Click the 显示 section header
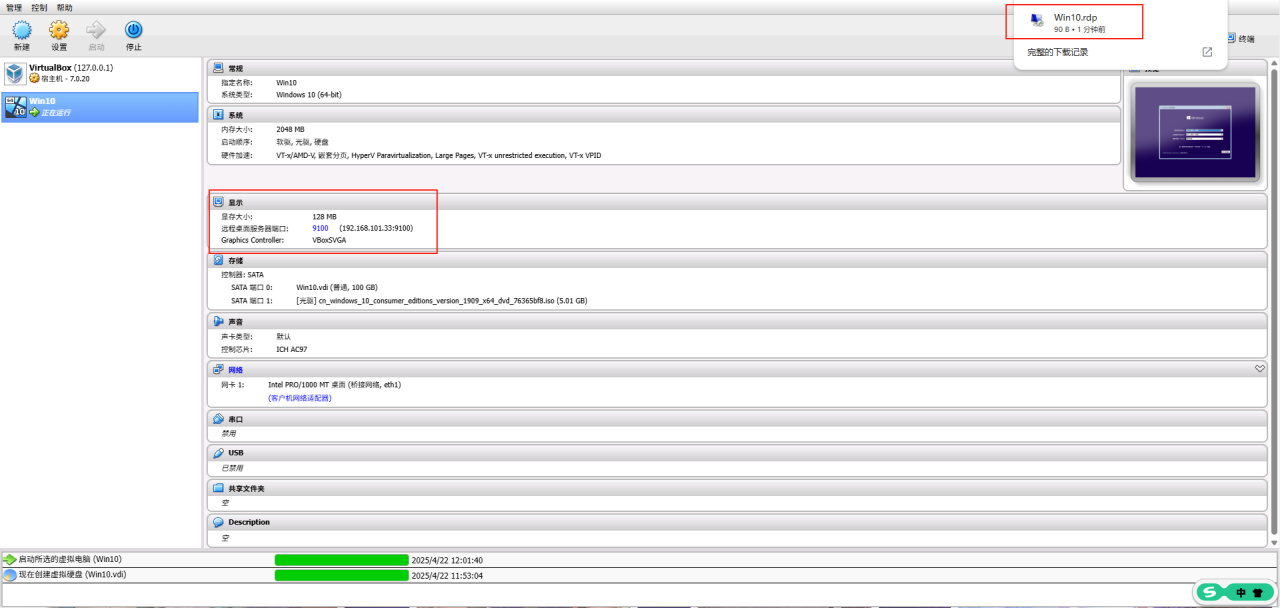 pyautogui.click(x=737, y=202)
